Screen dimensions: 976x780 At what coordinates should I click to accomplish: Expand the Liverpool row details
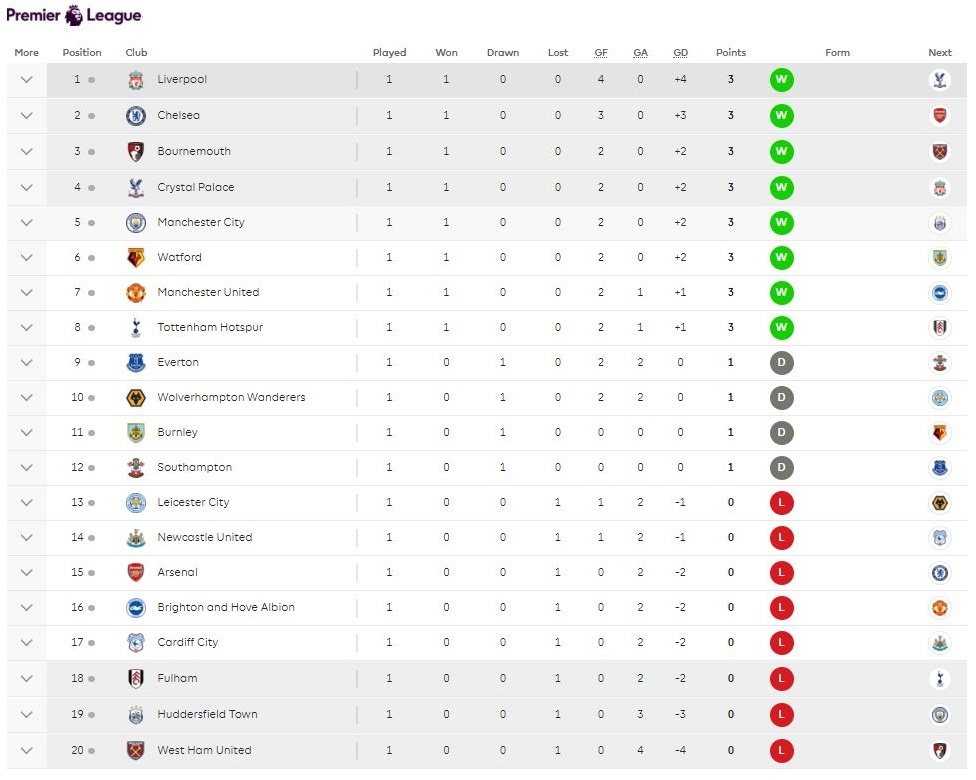(x=27, y=80)
